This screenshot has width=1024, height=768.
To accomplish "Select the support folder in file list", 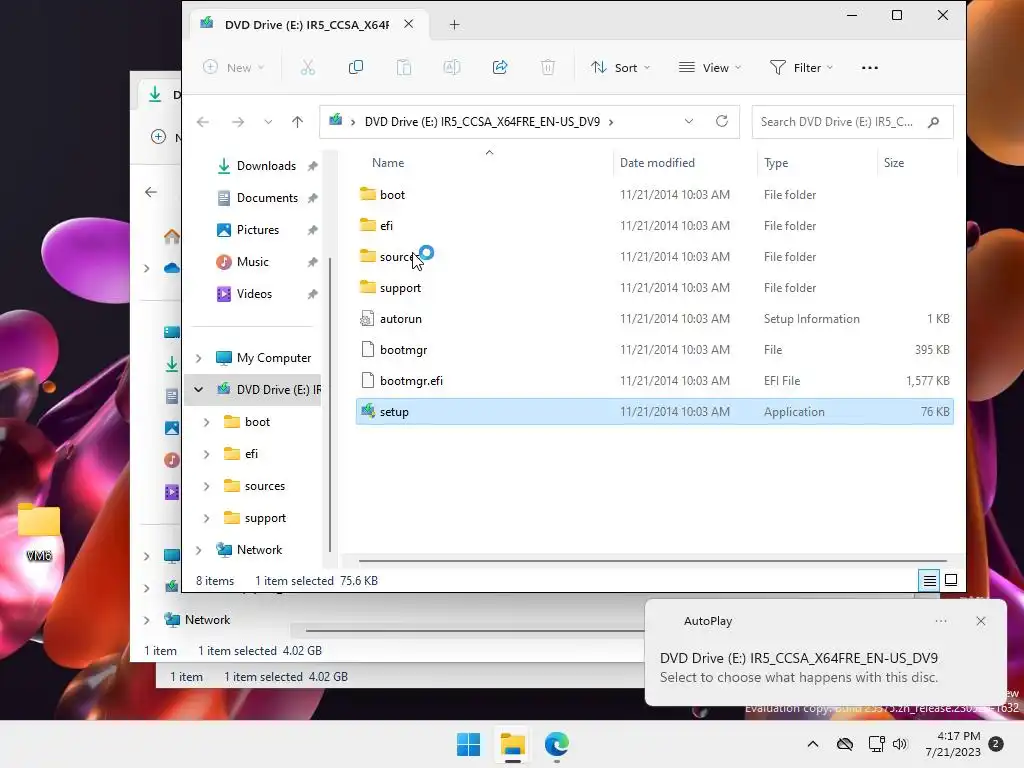I will 654,287.
